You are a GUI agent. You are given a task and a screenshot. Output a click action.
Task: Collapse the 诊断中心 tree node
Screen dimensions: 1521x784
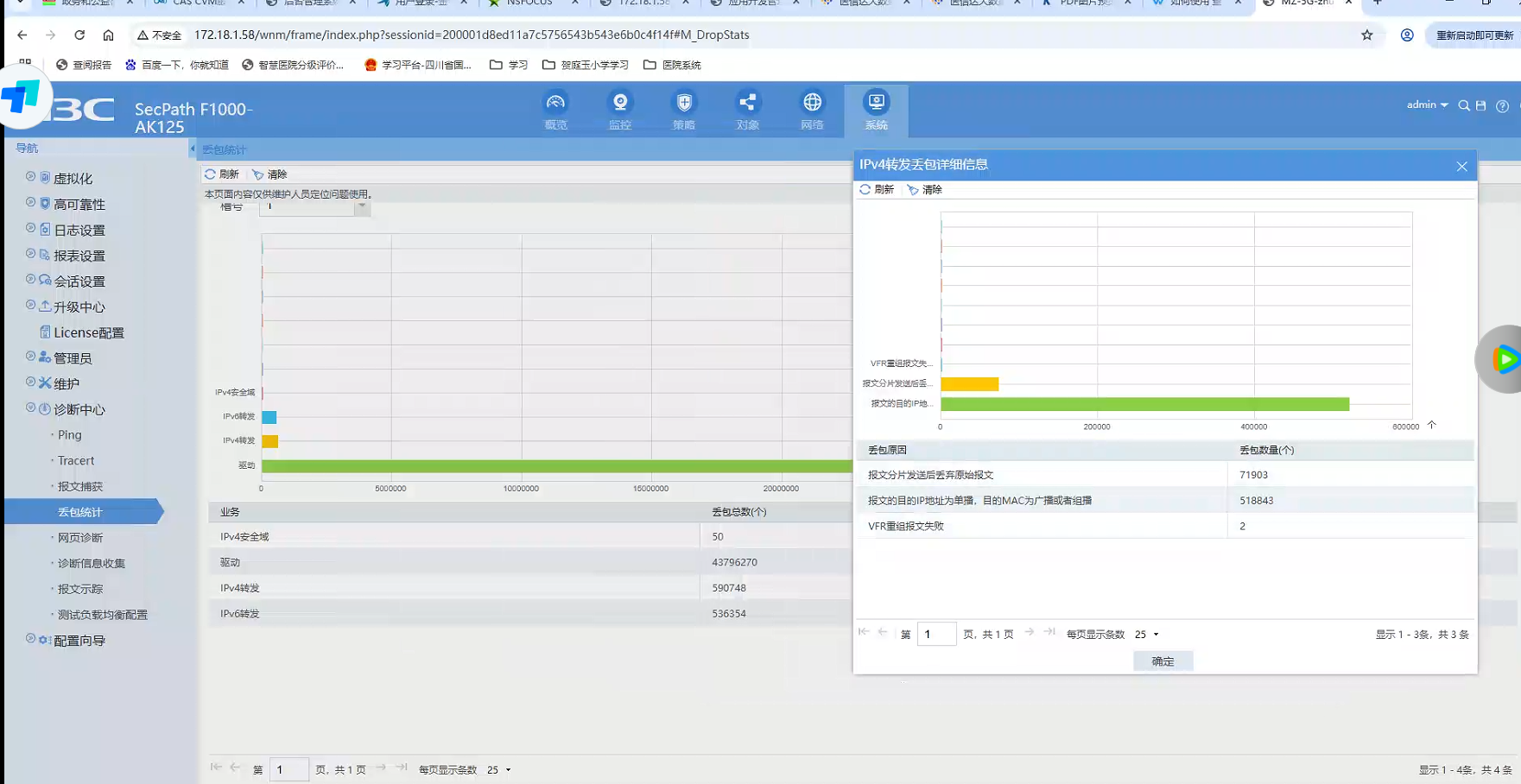pyautogui.click(x=30, y=408)
